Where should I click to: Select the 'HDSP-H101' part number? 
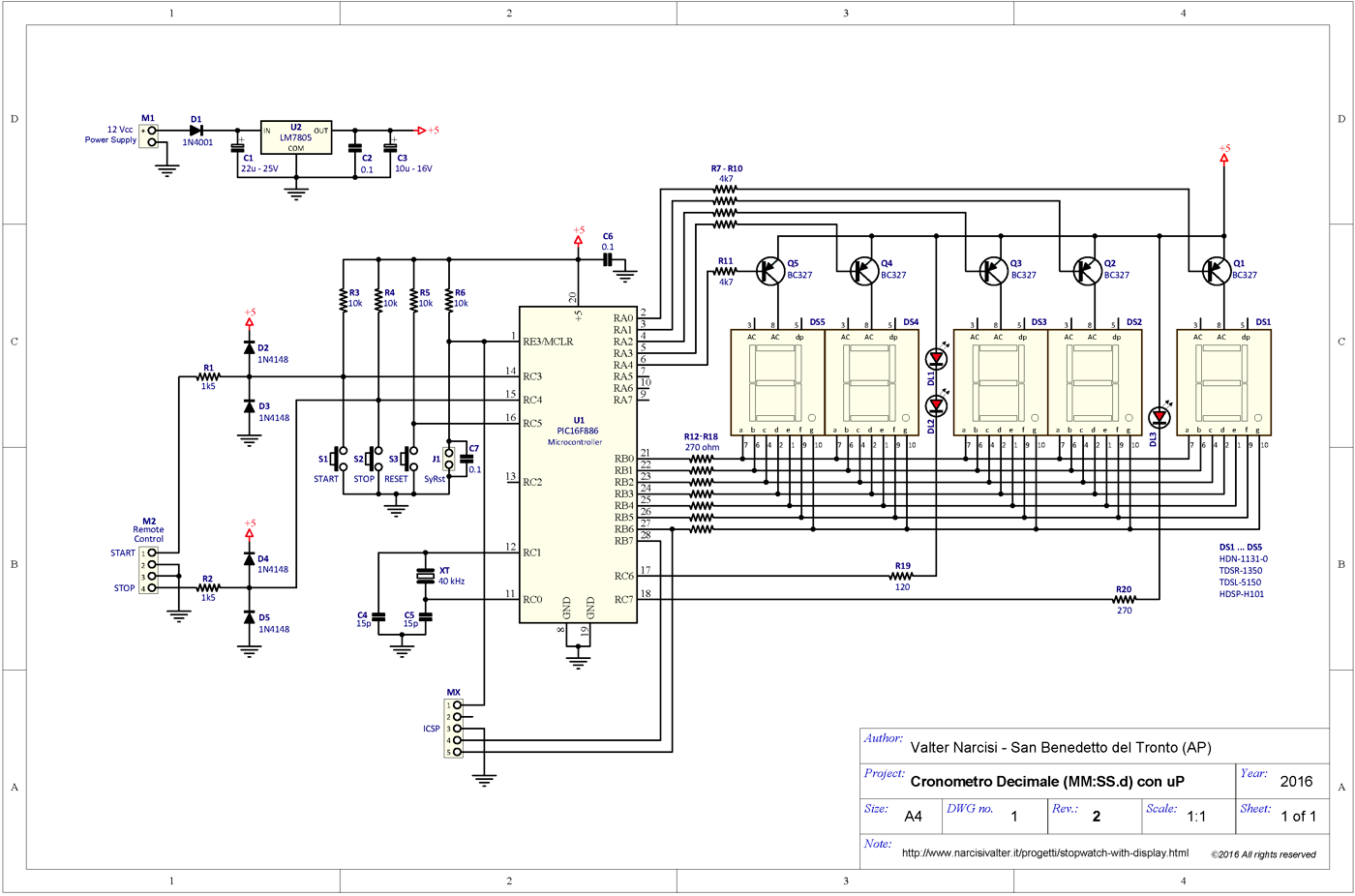[1241, 594]
